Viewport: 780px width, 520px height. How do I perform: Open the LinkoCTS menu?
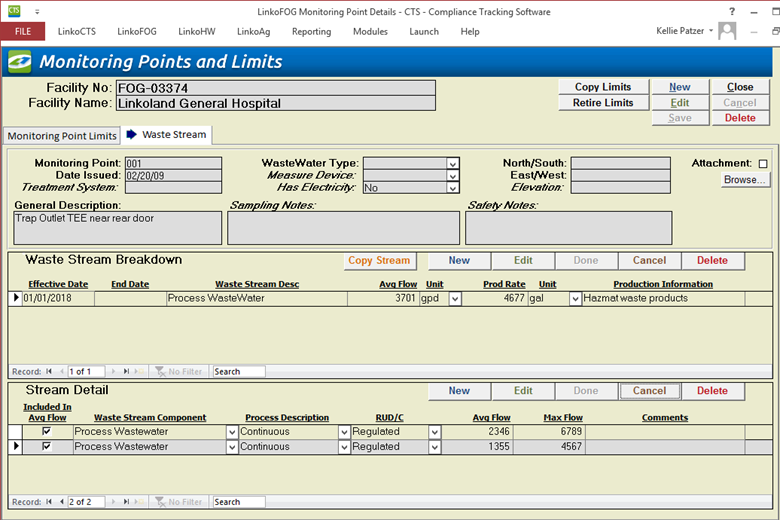click(x=77, y=31)
